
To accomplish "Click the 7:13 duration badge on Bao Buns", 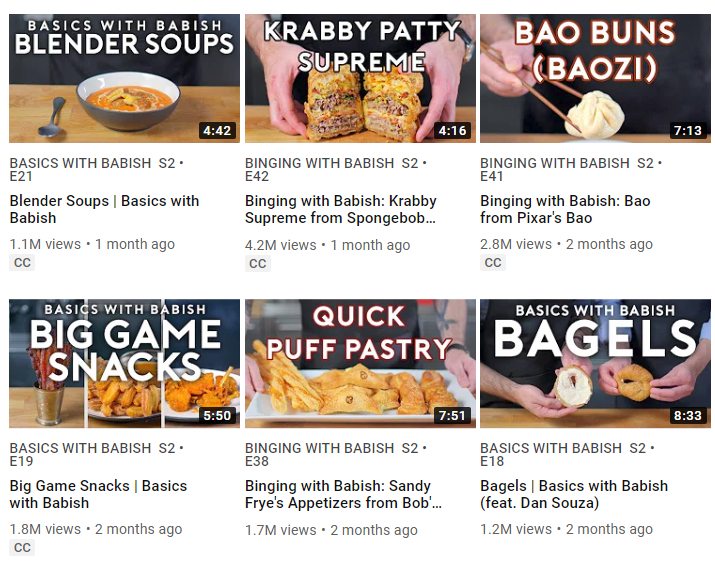I will click(x=688, y=131).
